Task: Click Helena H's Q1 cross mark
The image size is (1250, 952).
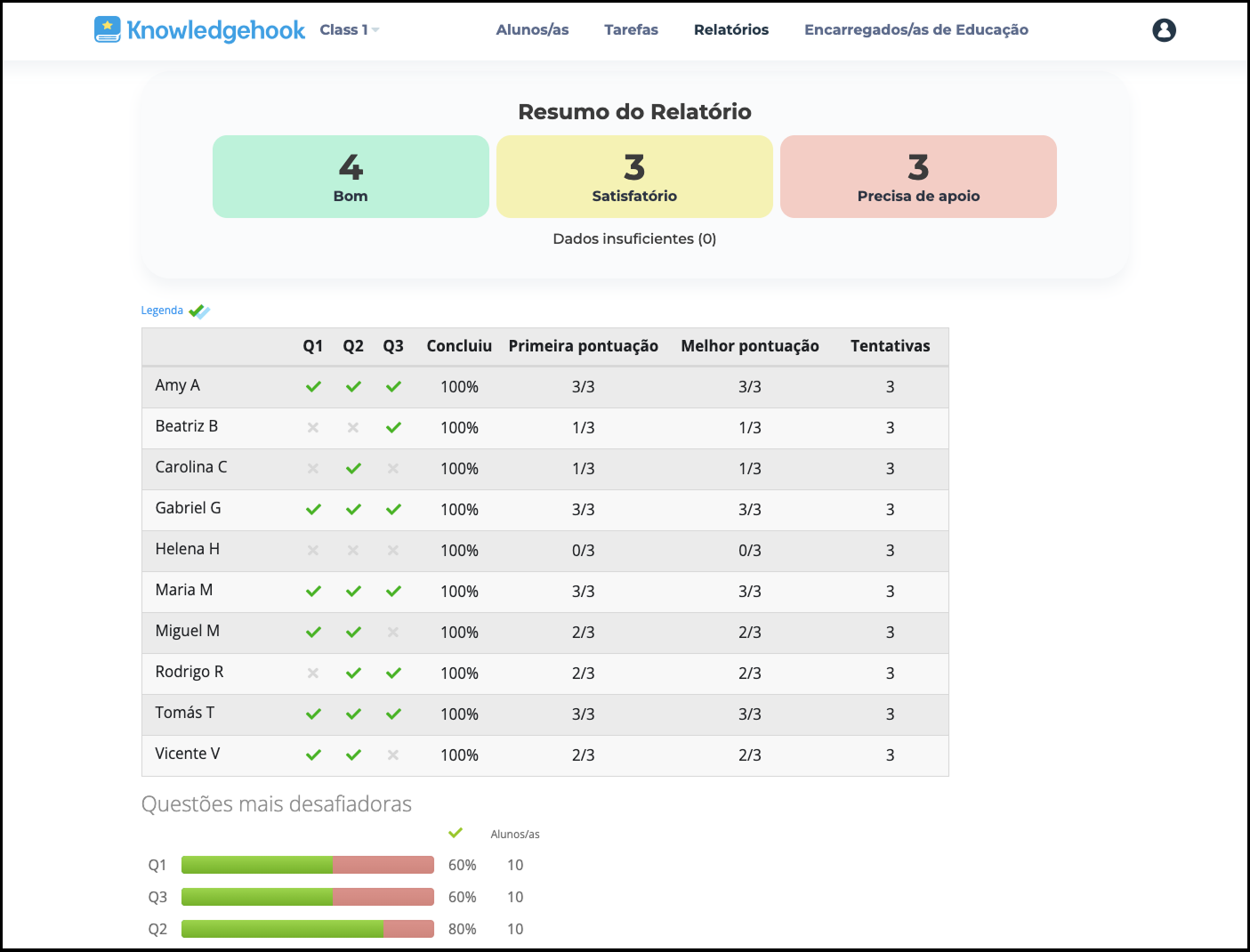Action: pos(313,551)
